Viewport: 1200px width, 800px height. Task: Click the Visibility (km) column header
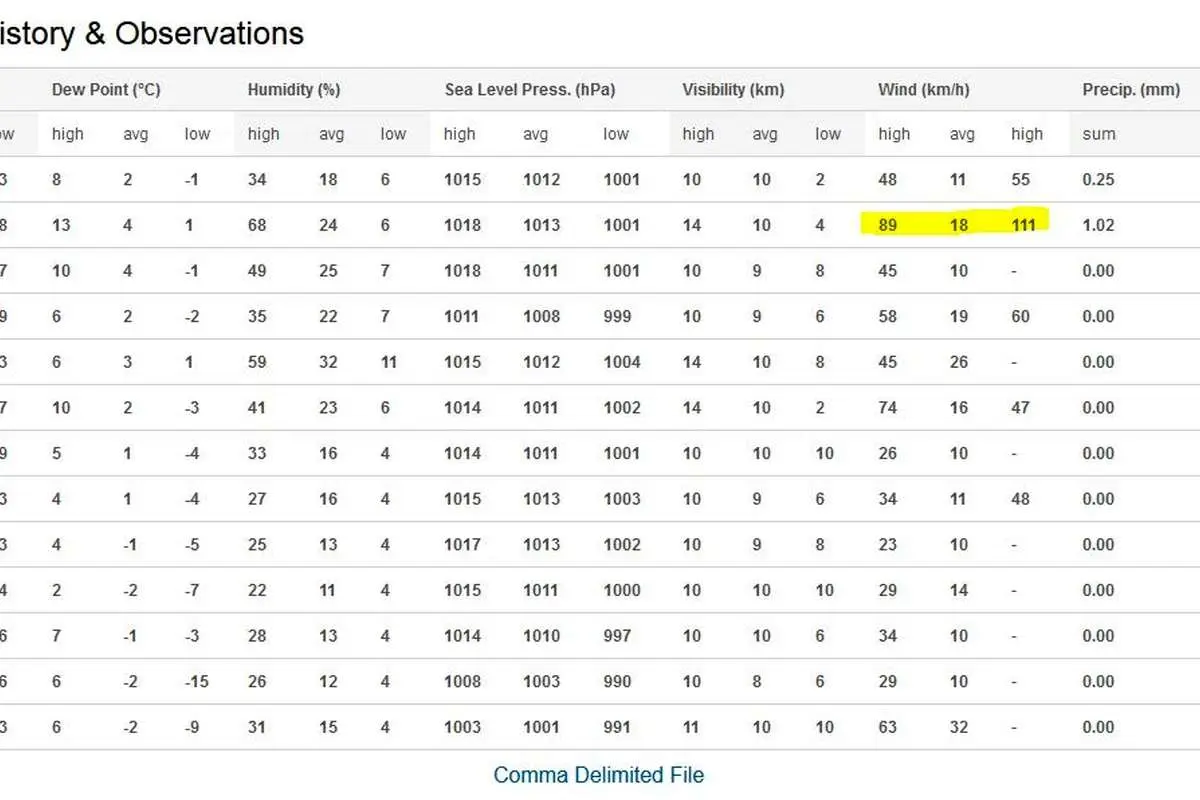click(733, 90)
